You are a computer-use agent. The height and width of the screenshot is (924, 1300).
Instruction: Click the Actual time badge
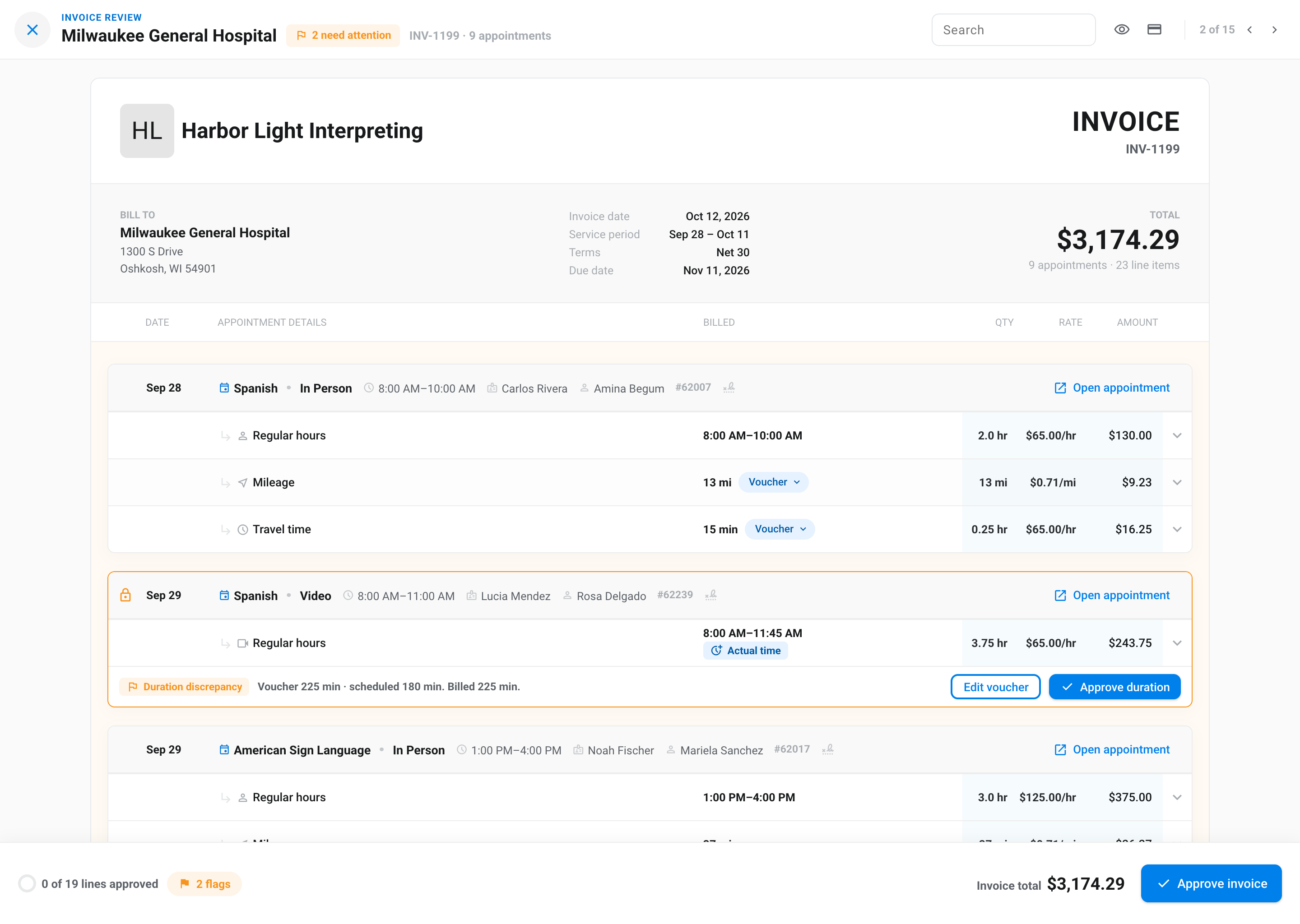click(x=746, y=650)
